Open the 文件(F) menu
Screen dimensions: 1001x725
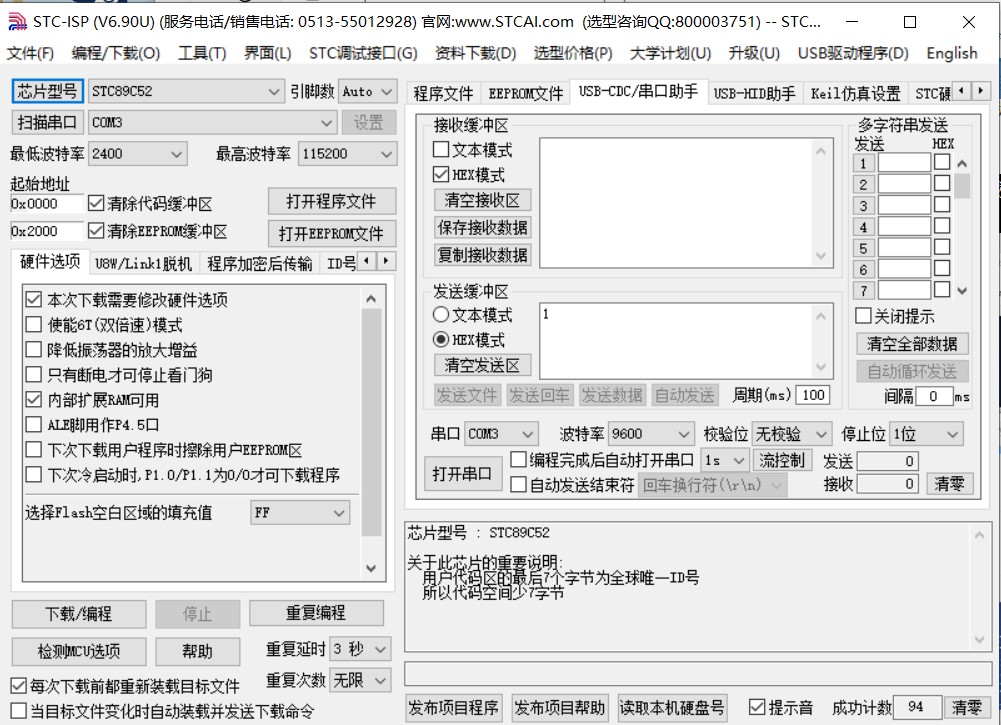[30, 53]
